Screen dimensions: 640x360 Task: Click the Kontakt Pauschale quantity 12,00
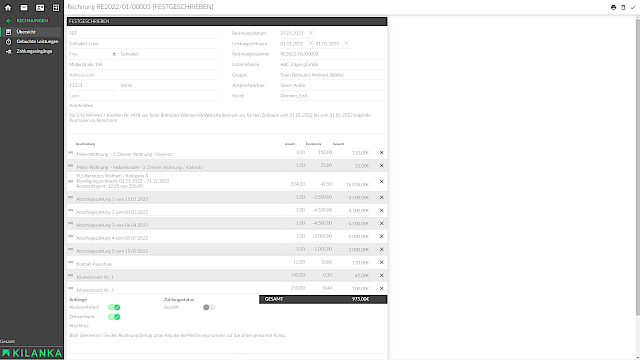click(x=295, y=262)
